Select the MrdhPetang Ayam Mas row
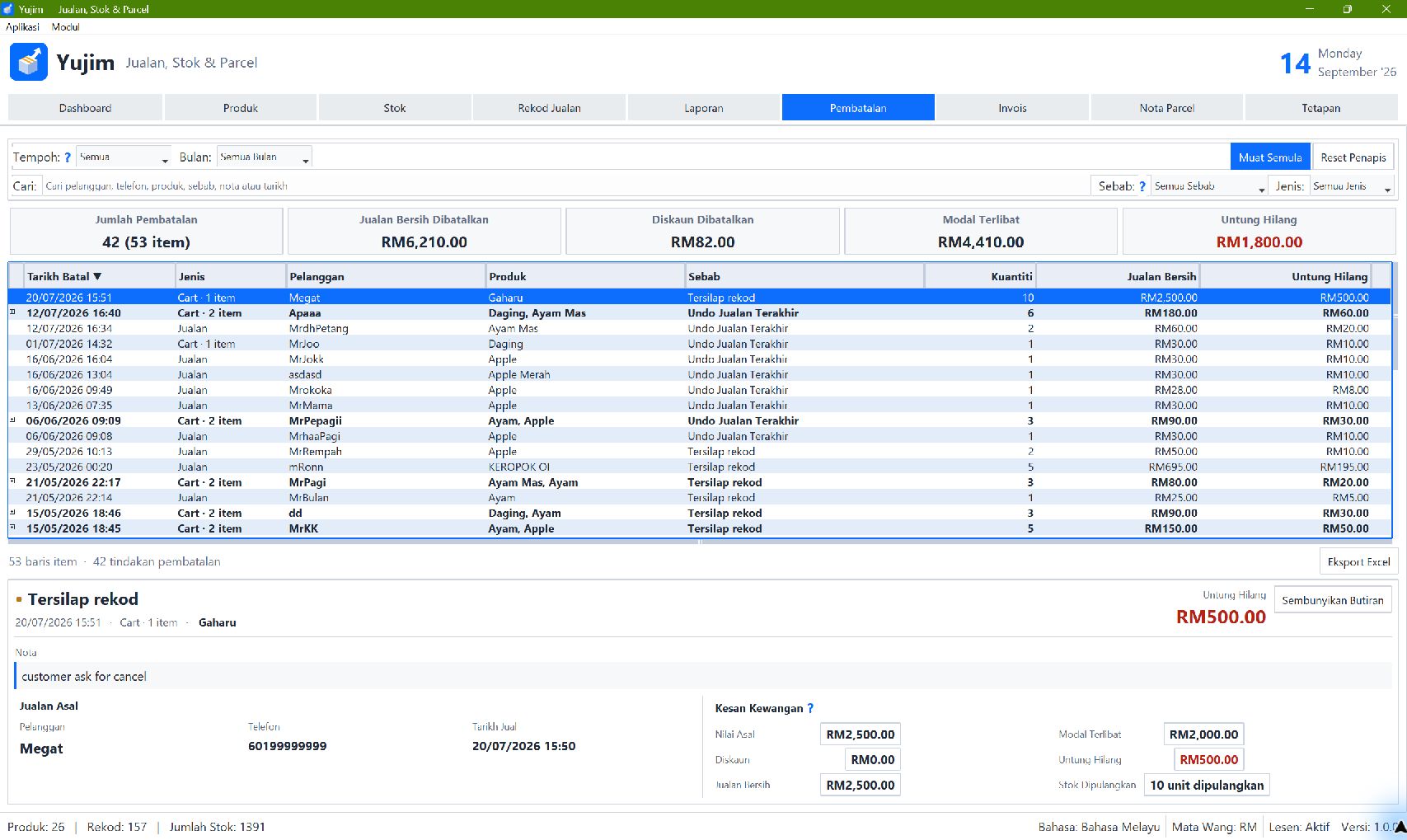 pos(699,328)
